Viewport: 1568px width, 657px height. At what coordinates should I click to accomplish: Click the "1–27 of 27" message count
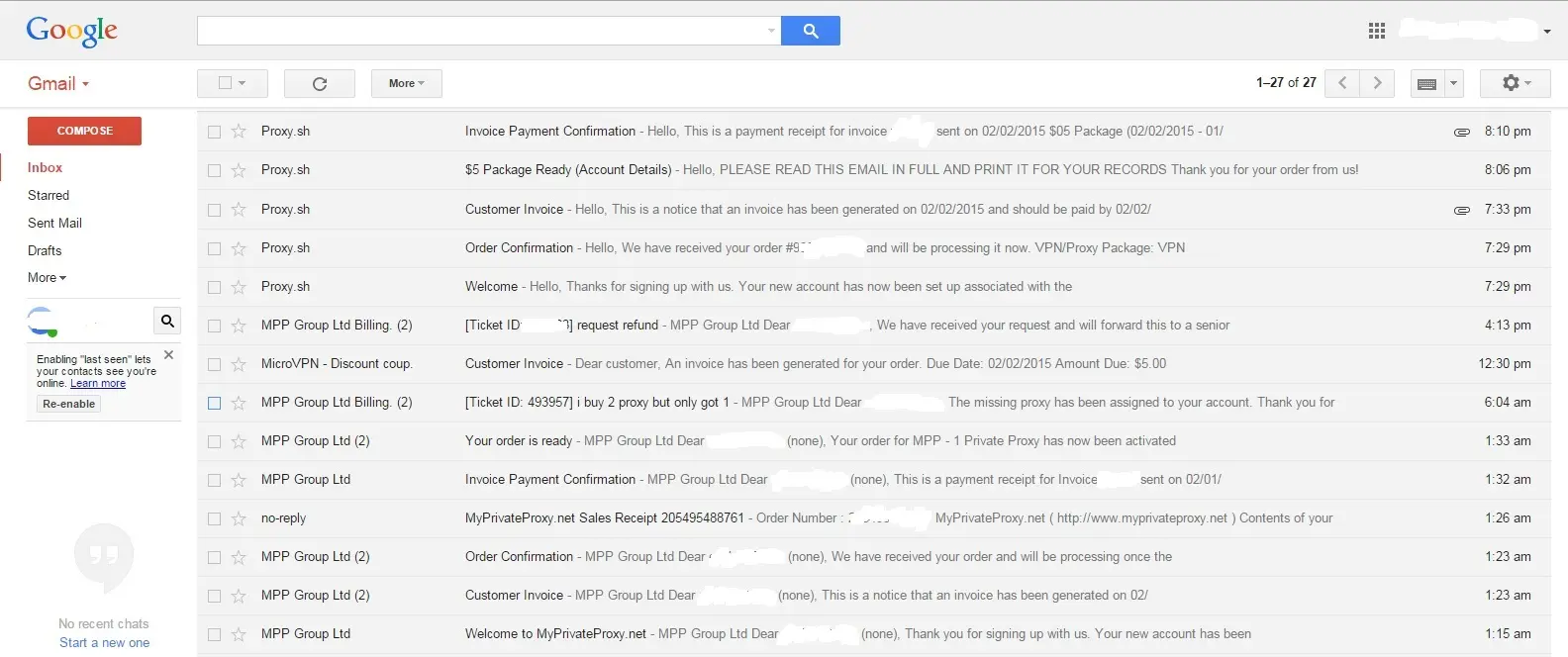(1286, 83)
